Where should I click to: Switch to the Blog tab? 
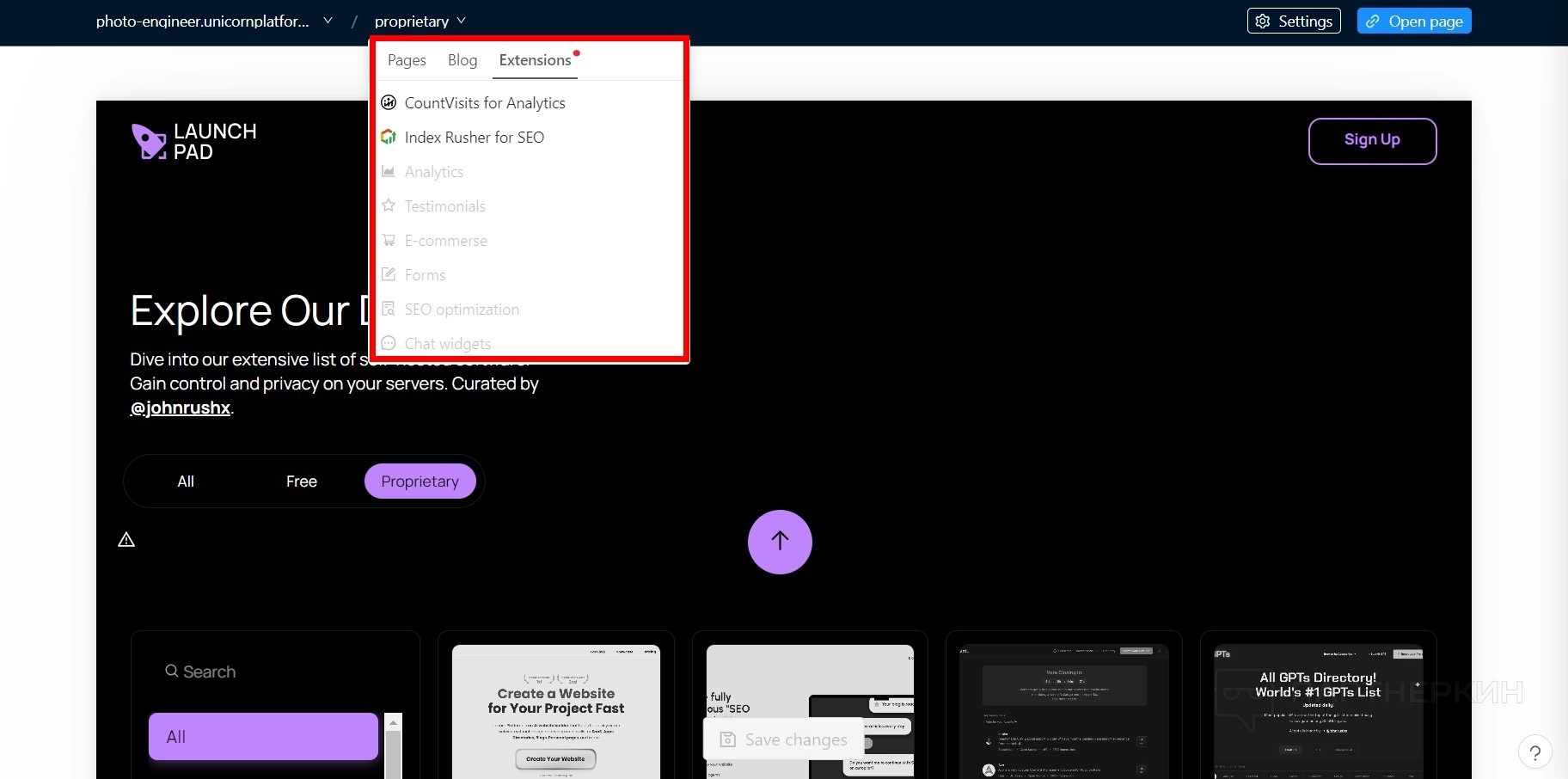pyautogui.click(x=462, y=60)
